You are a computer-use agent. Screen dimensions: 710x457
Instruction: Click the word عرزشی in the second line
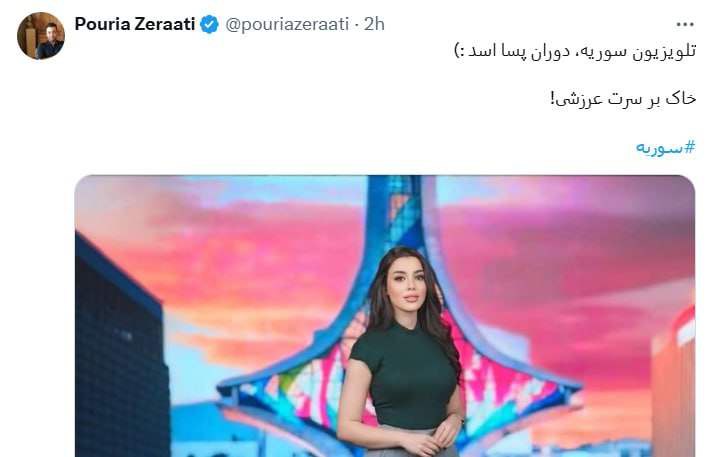pyautogui.click(x=576, y=99)
